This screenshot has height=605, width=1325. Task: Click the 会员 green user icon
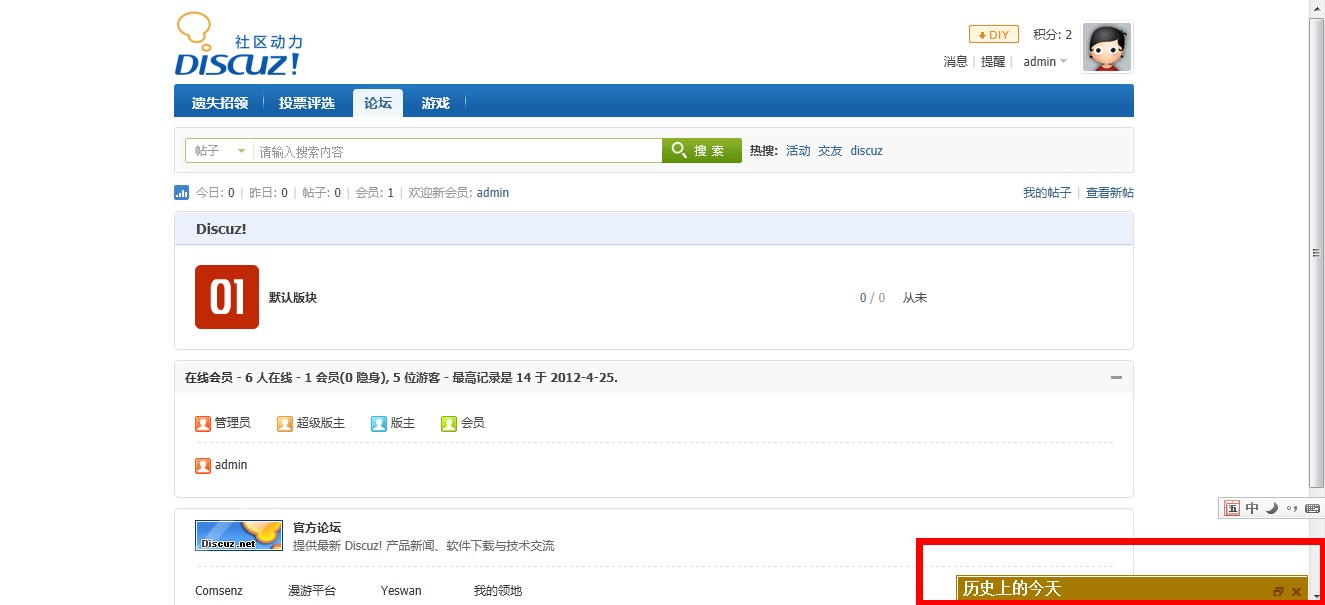(449, 424)
